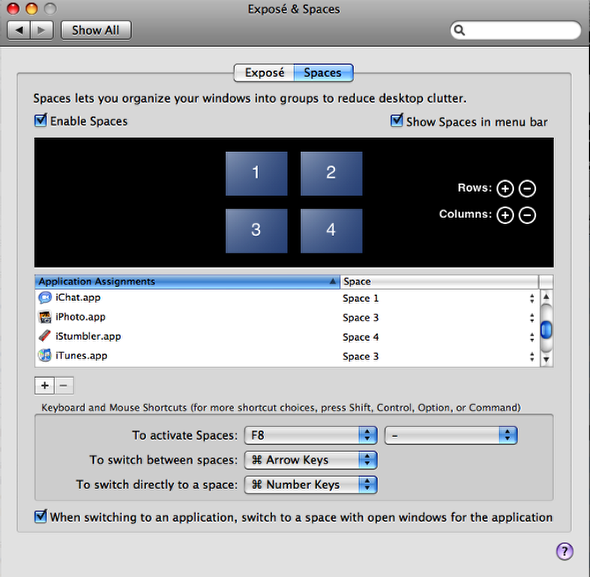Select the iStumbler.app icon in the list
The width and height of the screenshot is (590, 577).
pos(45,336)
